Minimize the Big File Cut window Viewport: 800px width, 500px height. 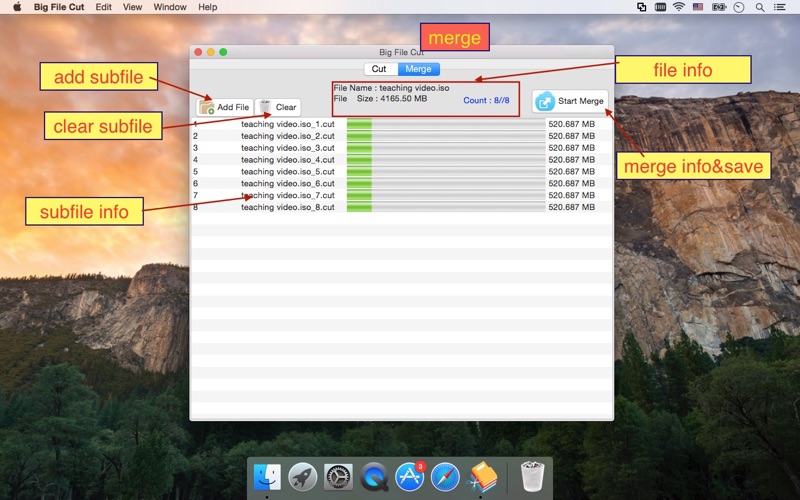211,52
